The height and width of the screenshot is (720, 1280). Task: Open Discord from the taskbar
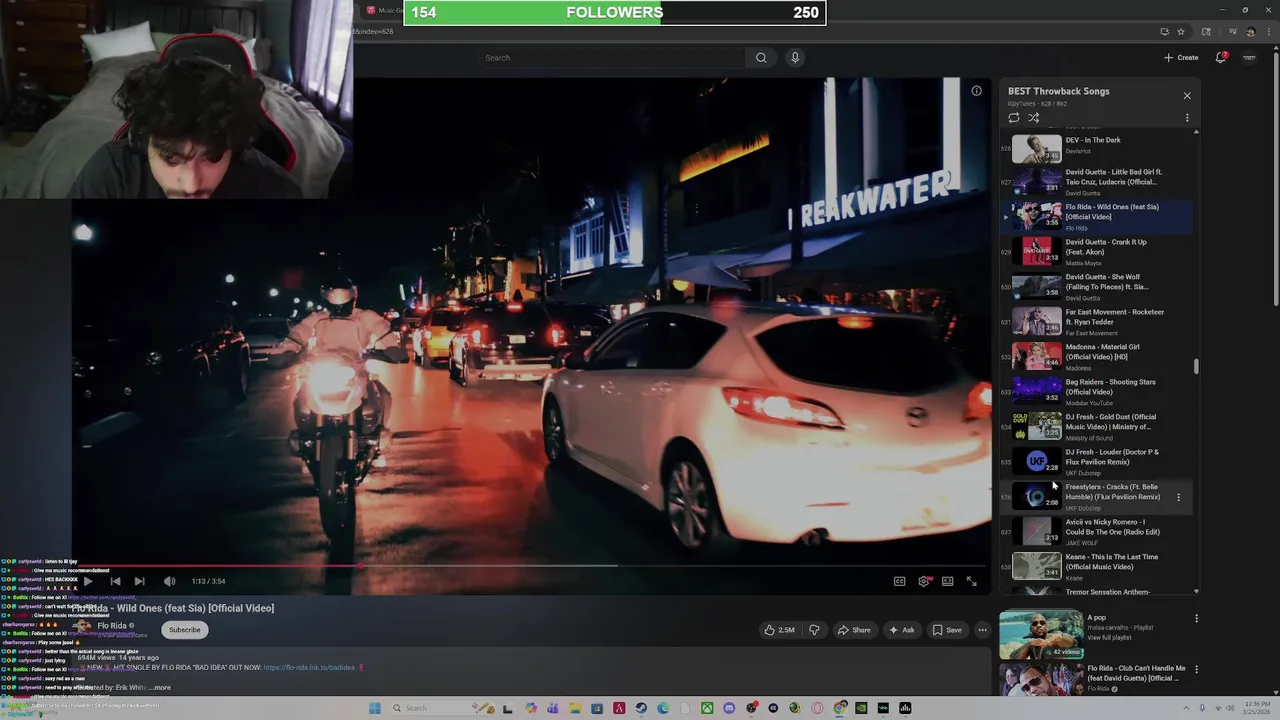[729, 708]
